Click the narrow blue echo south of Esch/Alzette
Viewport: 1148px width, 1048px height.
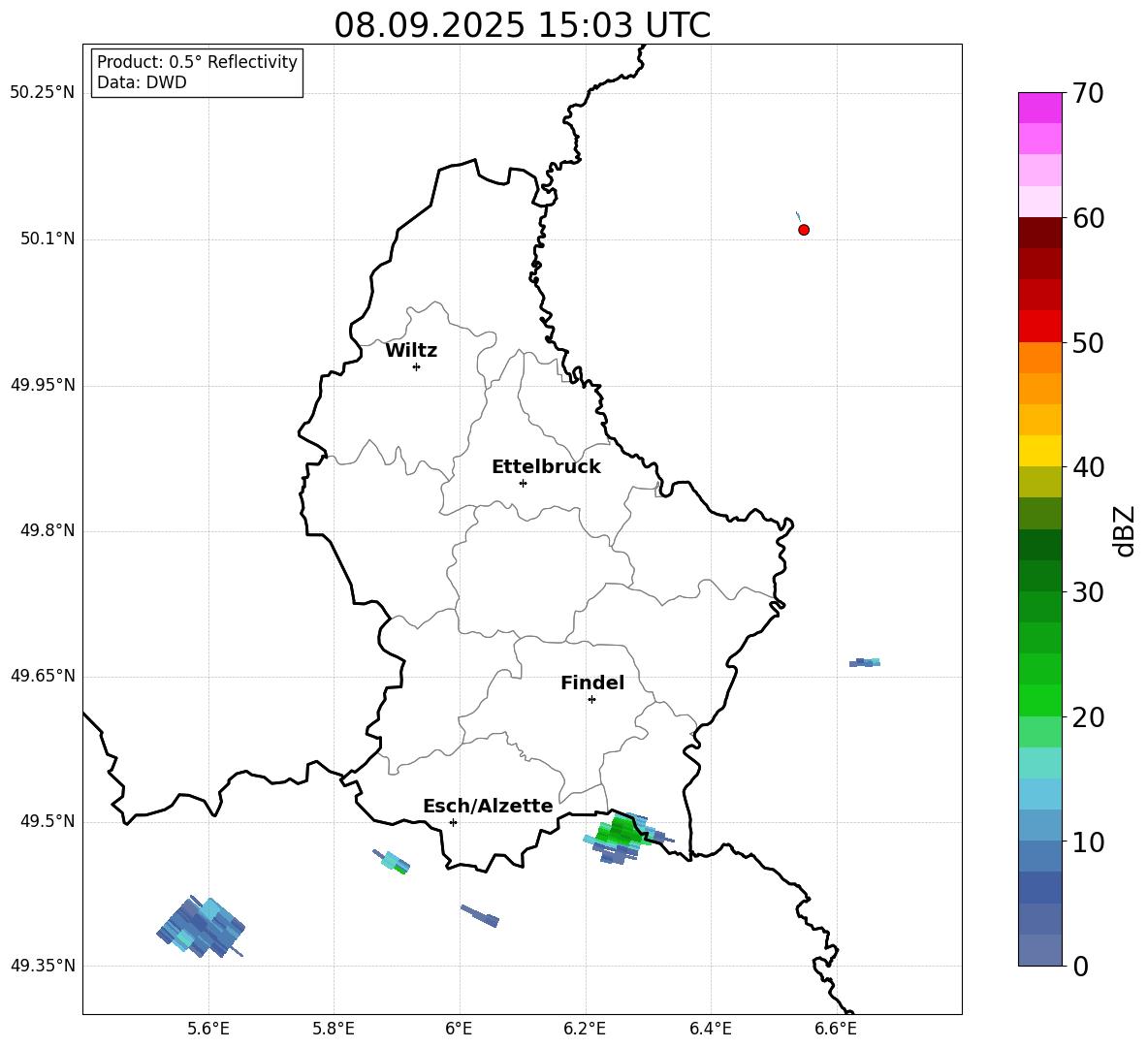click(480, 915)
